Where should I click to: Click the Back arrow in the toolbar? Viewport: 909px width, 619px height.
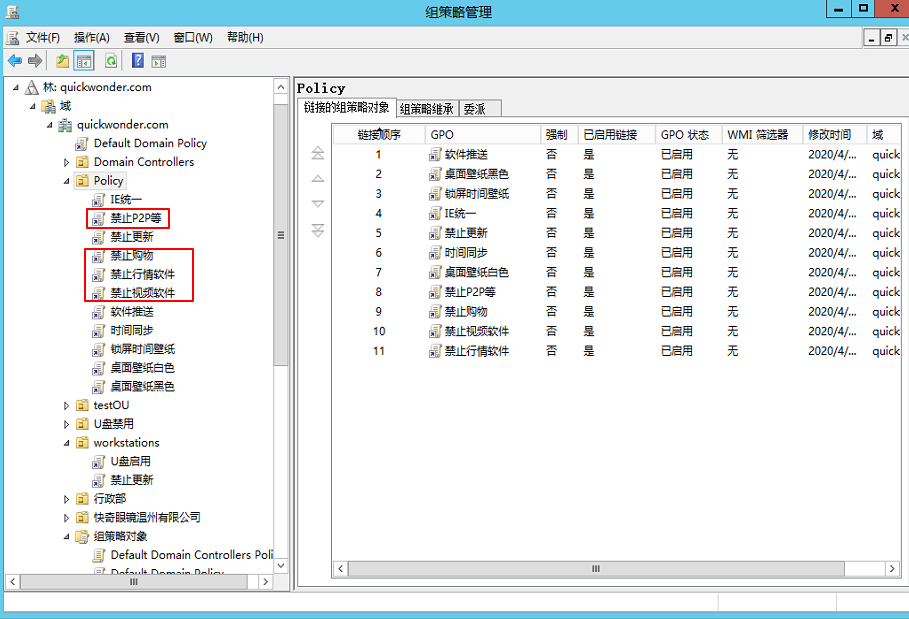point(14,61)
